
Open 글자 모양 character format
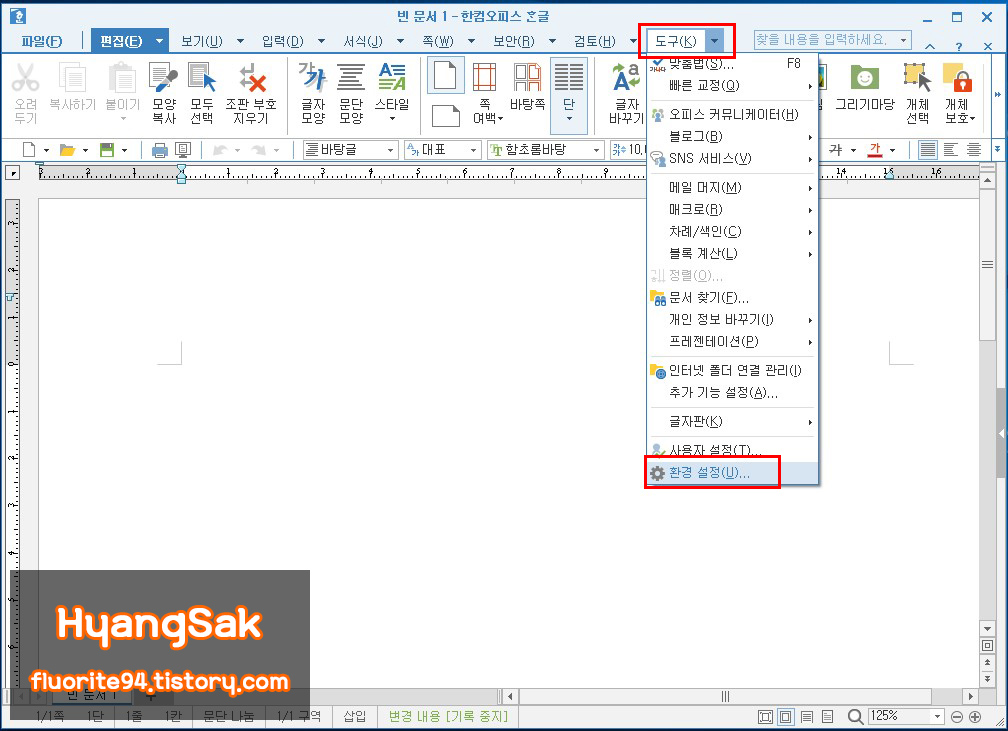pos(313,93)
